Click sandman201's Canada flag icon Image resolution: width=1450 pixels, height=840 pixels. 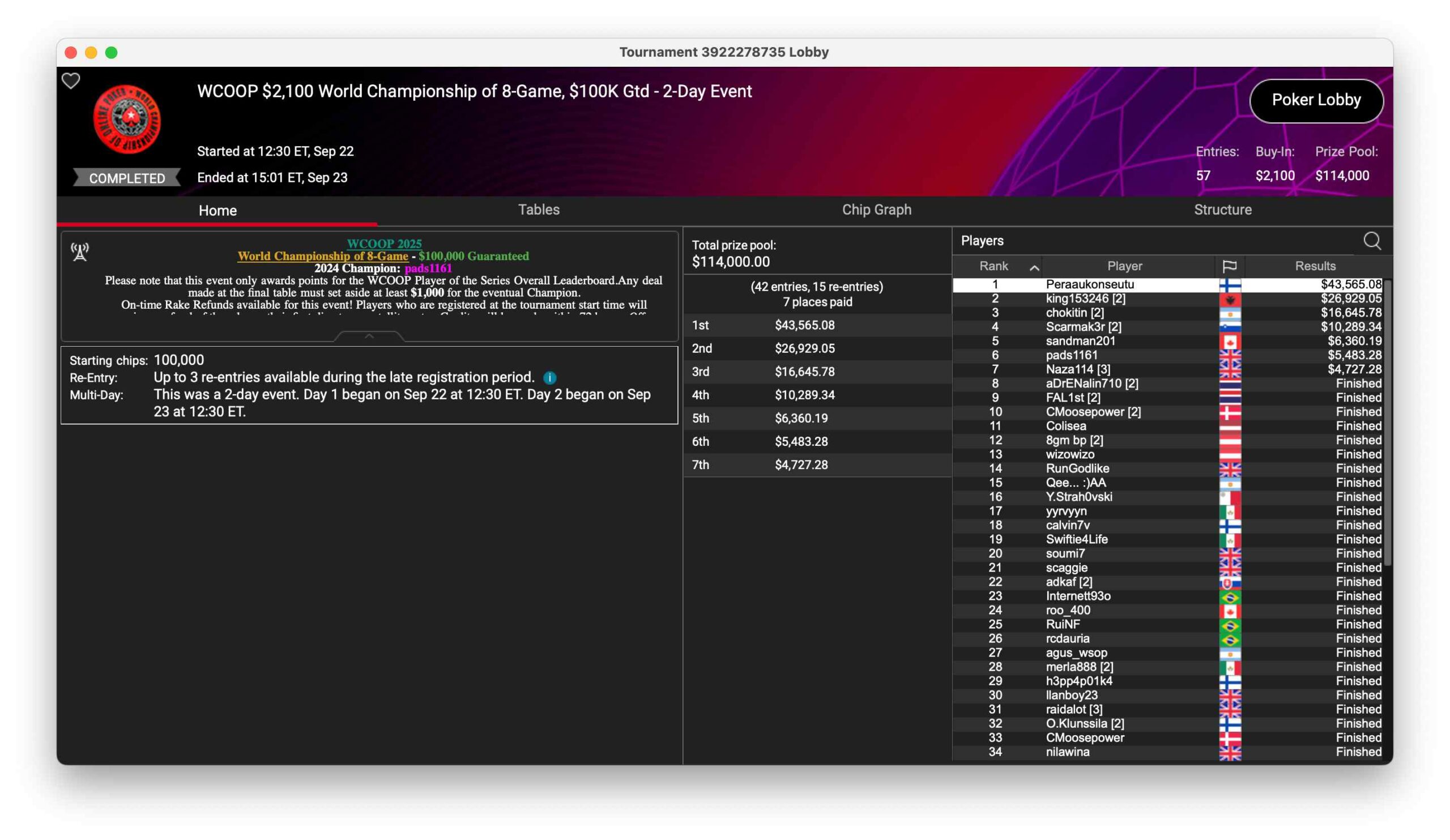click(x=1230, y=341)
